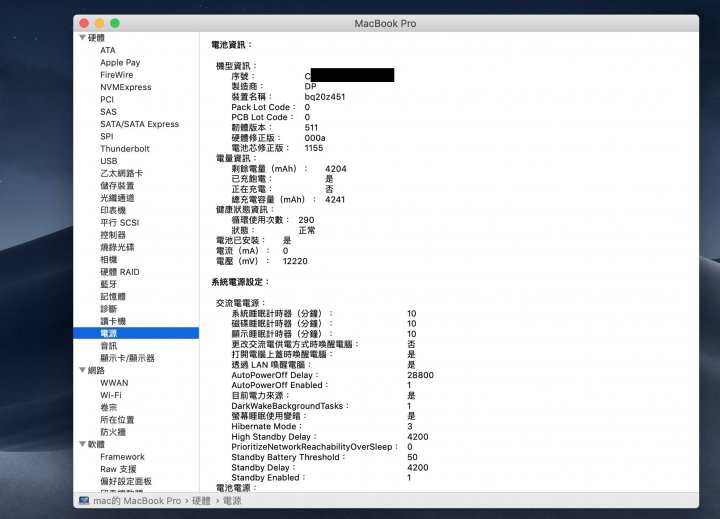Click the cycle count value 290

pos(306,220)
